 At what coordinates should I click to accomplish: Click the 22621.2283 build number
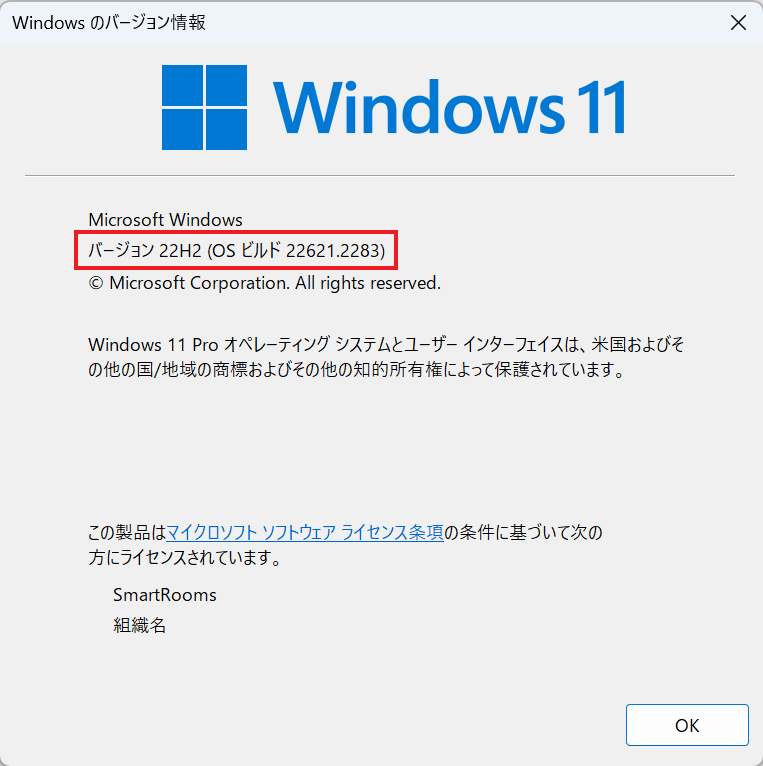336,251
